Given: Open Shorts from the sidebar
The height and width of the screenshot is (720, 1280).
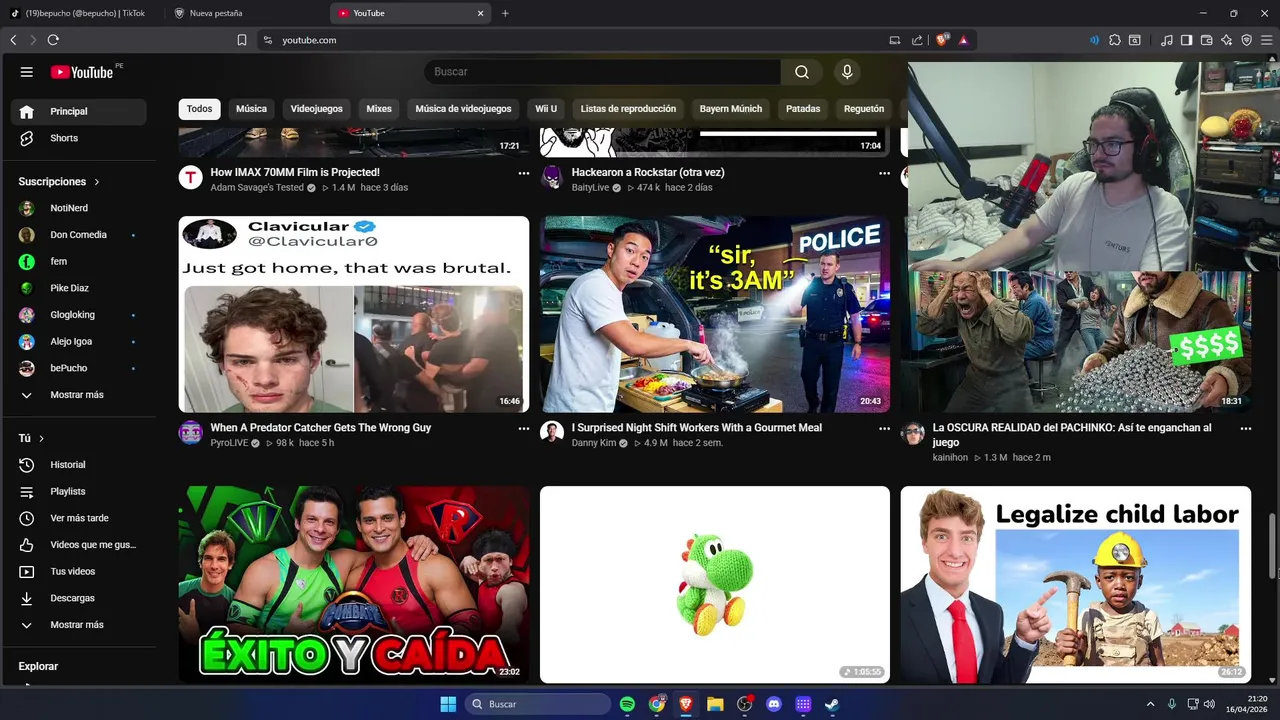Looking at the screenshot, I should coord(78,138).
